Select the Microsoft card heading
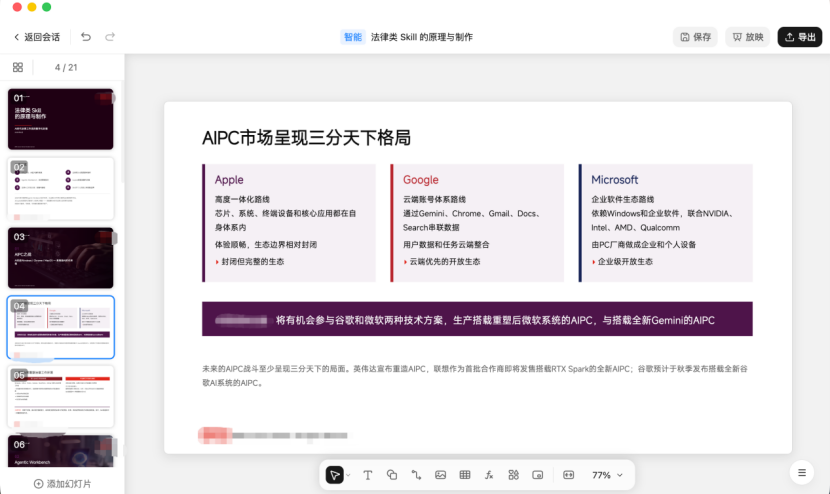Viewport: 830px width, 494px height. coord(615,179)
